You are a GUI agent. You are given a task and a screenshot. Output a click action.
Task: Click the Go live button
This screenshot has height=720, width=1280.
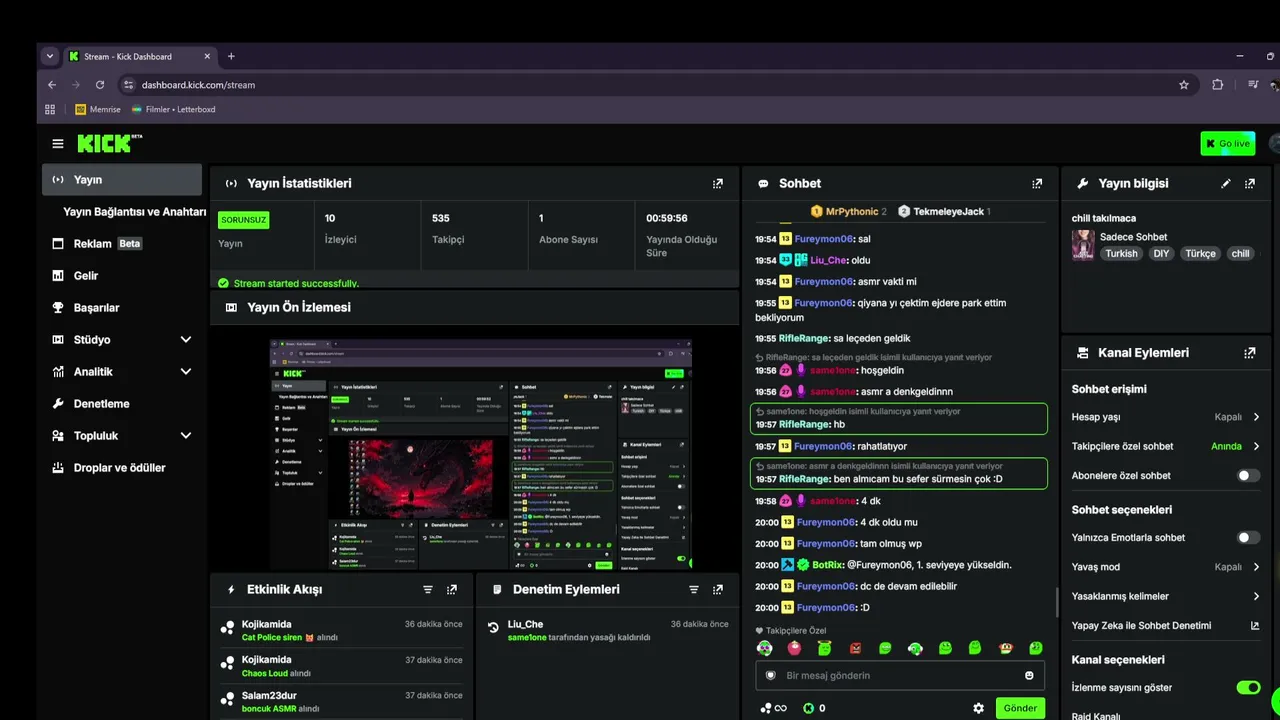pyautogui.click(x=1227, y=144)
